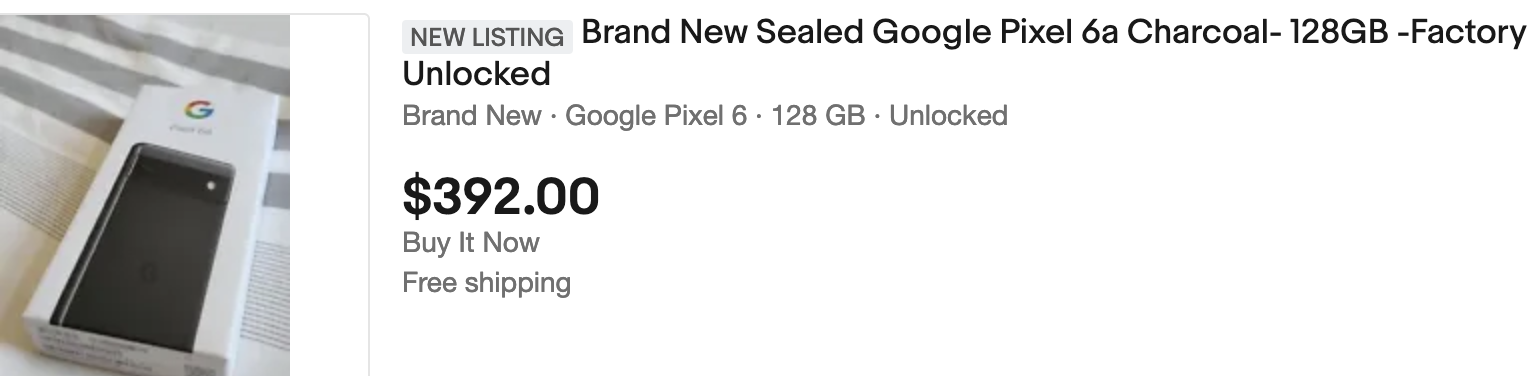Open the Brand New Sealed Google Pixel 6a listing title

(963, 53)
